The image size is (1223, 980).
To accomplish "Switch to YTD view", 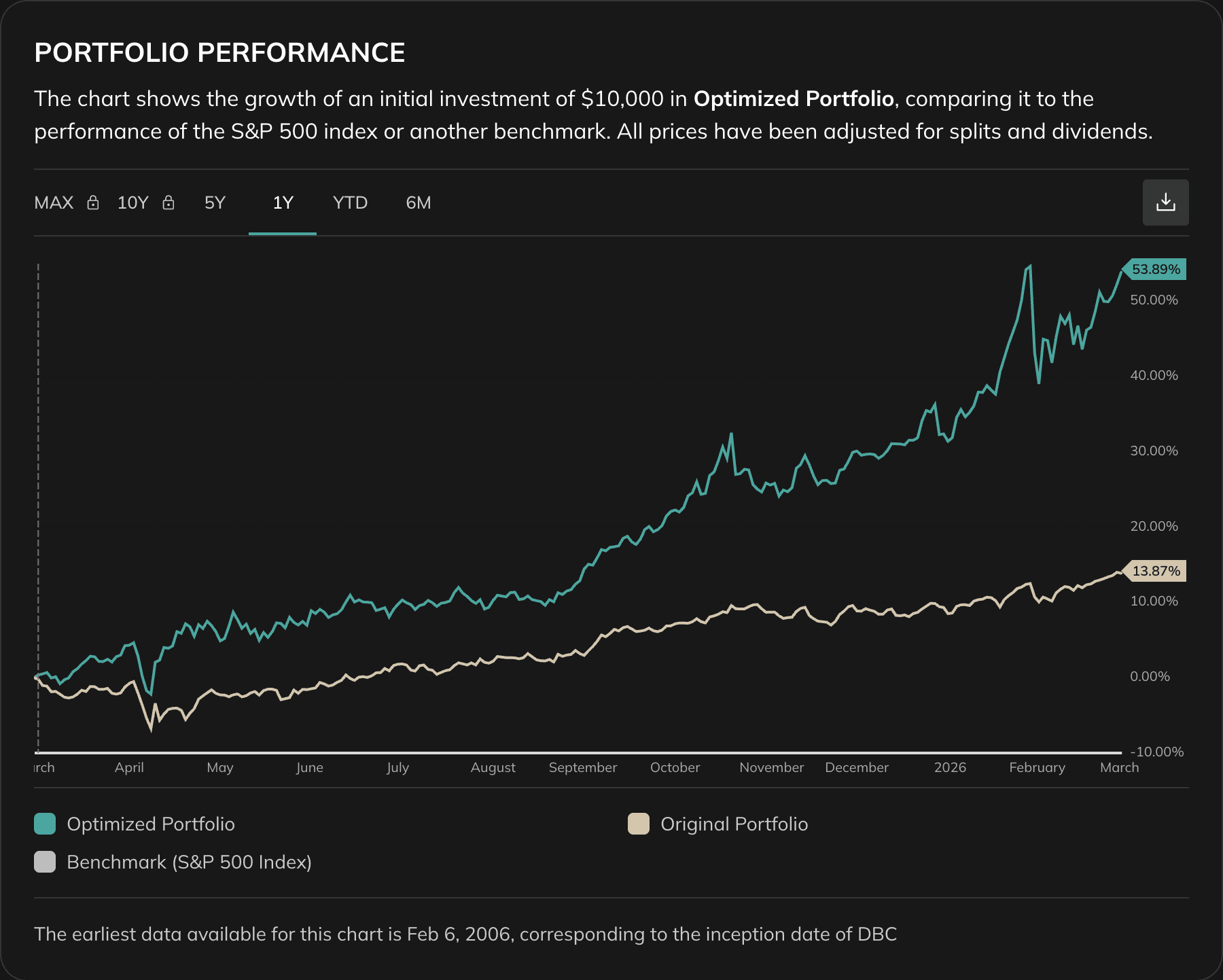I will 350,202.
